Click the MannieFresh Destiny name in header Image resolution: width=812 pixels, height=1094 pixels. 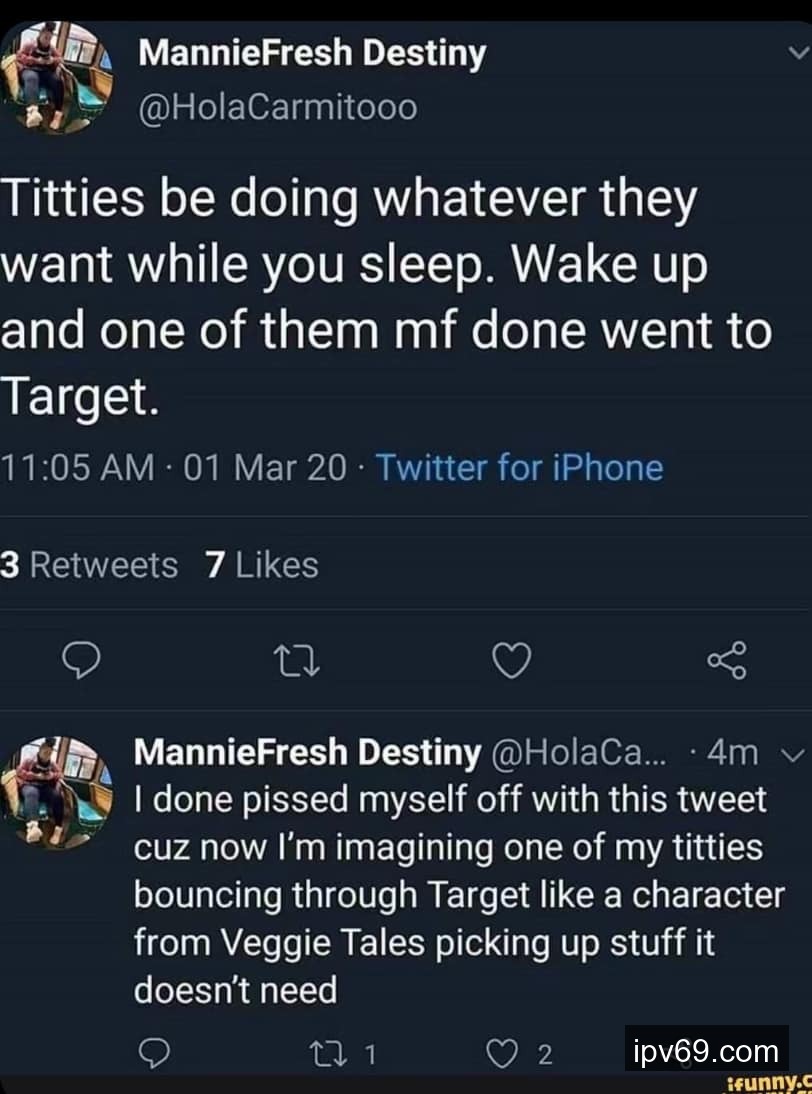[311, 53]
